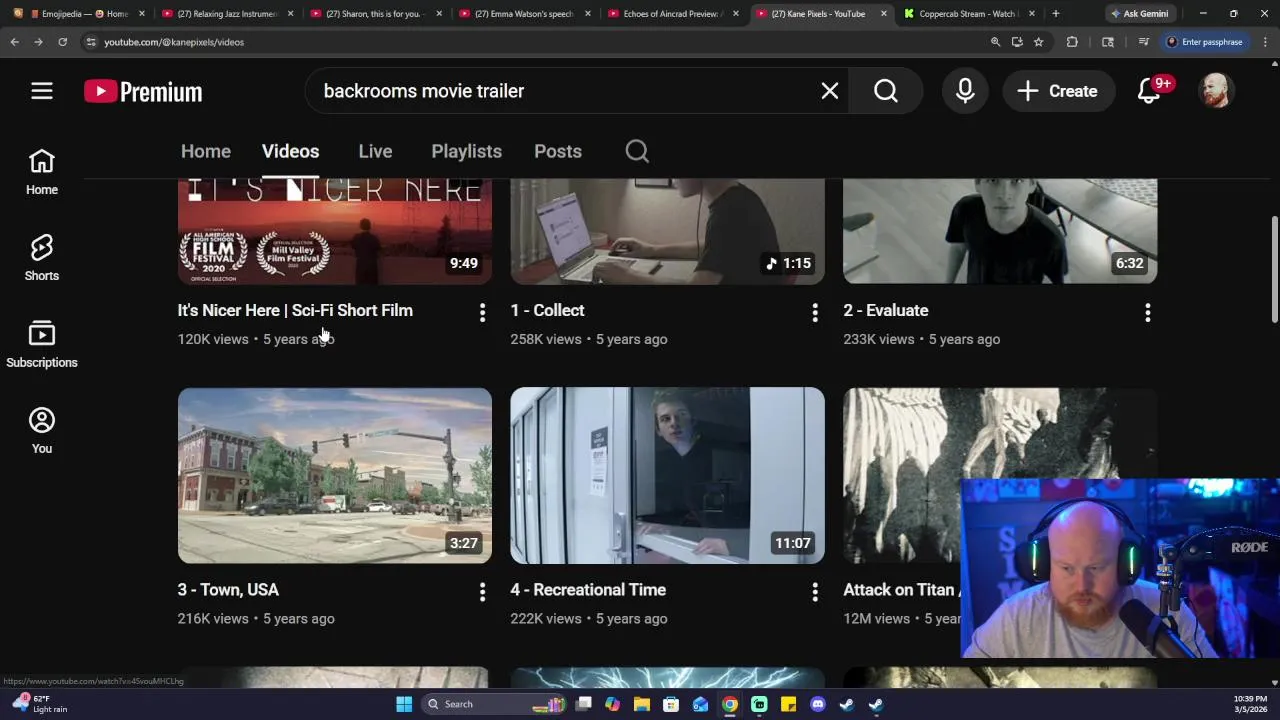The width and height of the screenshot is (1280, 720).
Task: Play the 4 - Recreational Time thumbnail
Action: (x=667, y=475)
